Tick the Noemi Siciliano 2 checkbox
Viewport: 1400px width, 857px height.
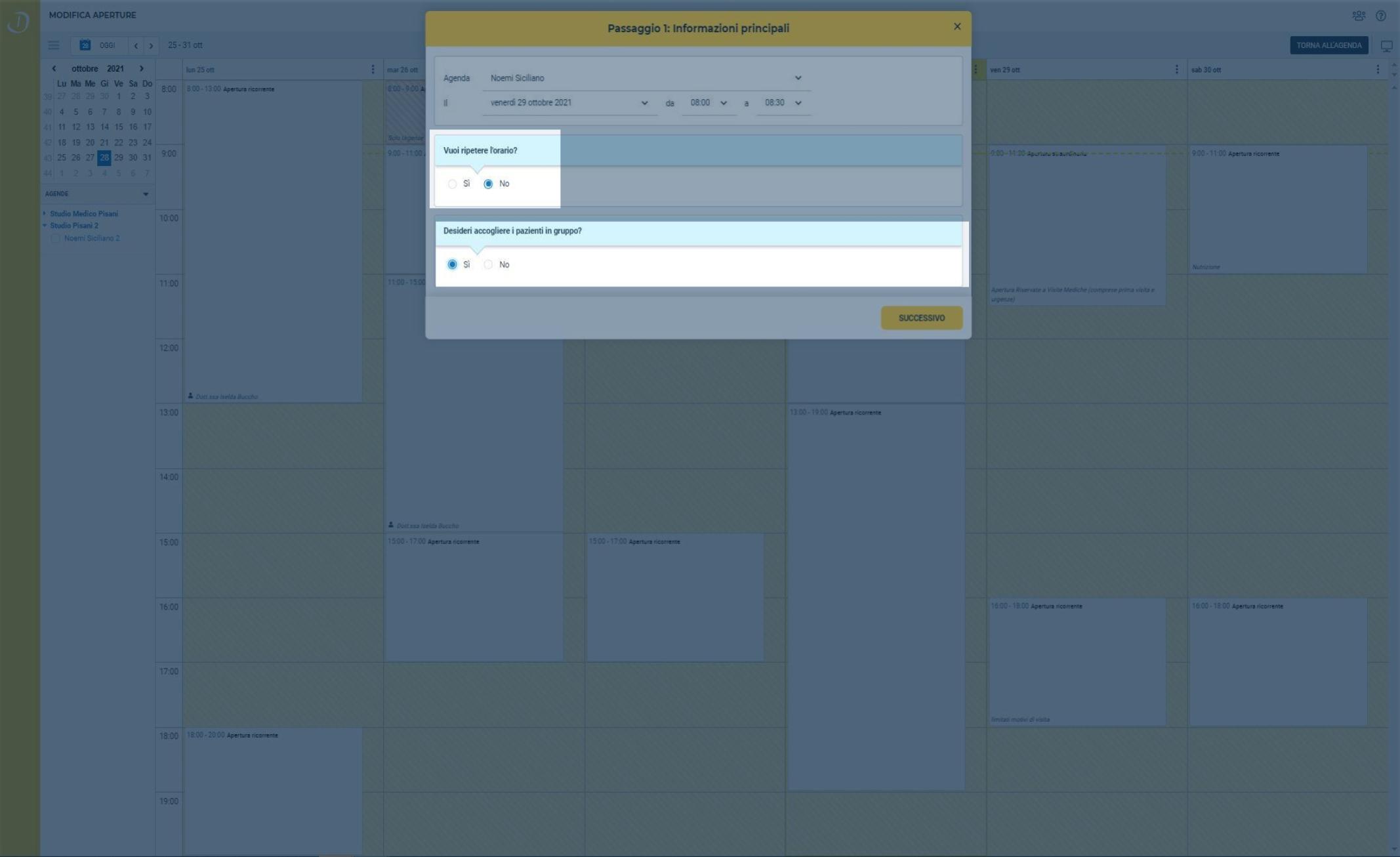[x=56, y=238]
